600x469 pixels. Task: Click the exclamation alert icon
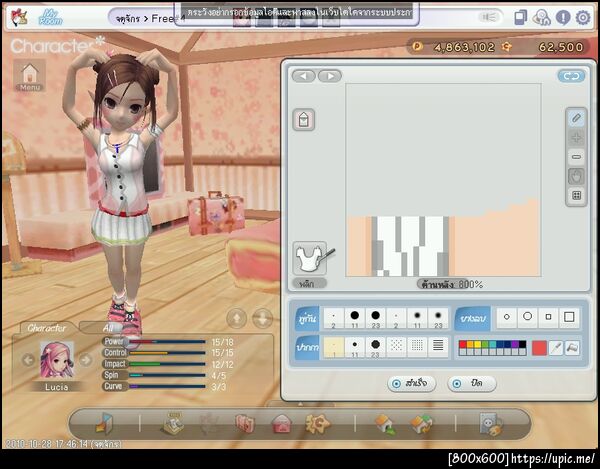[x=563, y=18]
